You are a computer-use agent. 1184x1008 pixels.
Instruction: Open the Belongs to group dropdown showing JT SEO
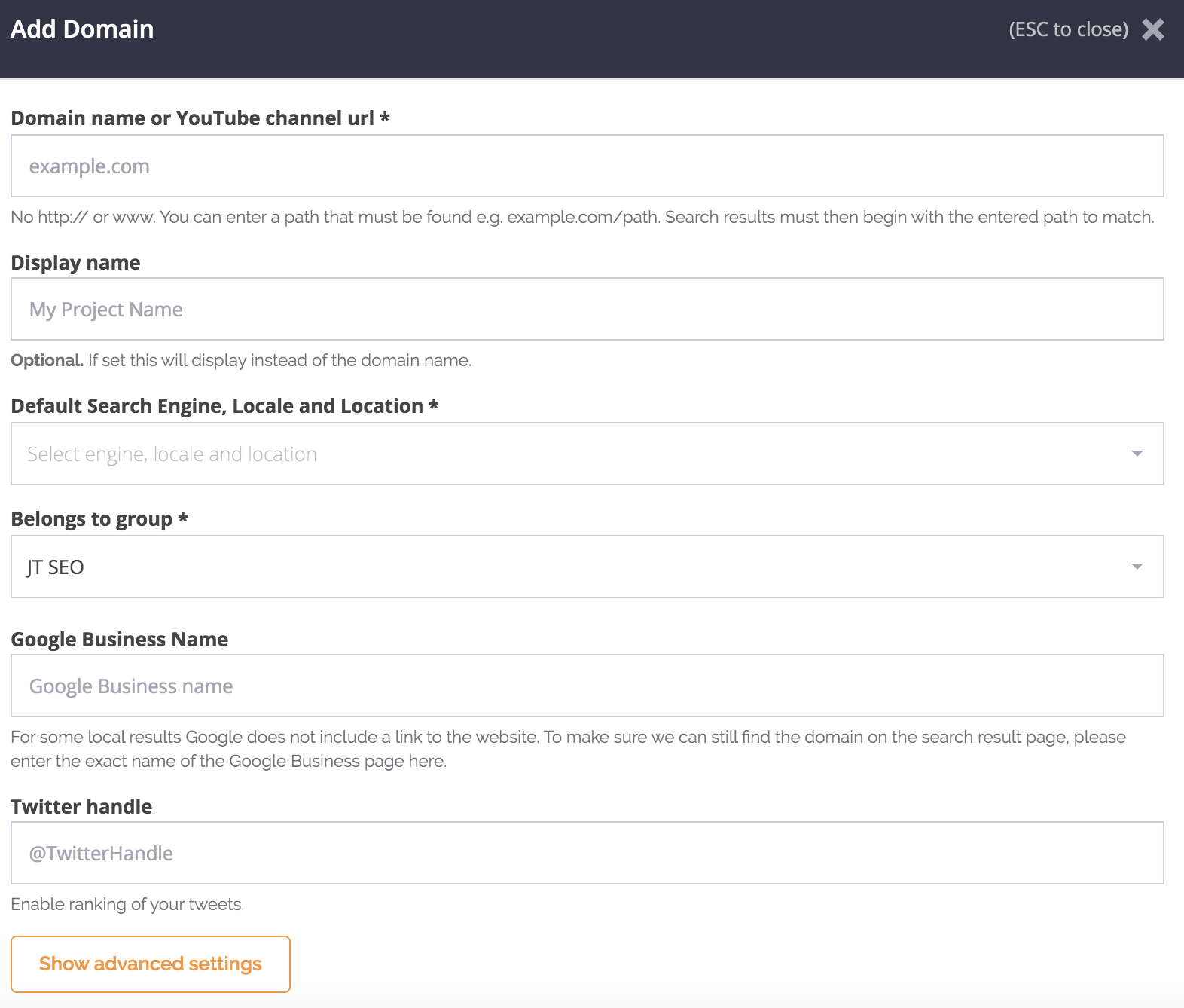pyautogui.click(x=587, y=567)
